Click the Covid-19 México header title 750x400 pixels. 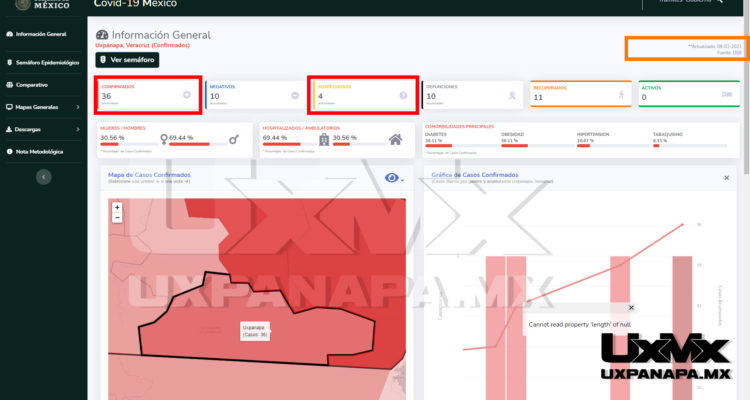pyautogui.click(x=135, y=4)
